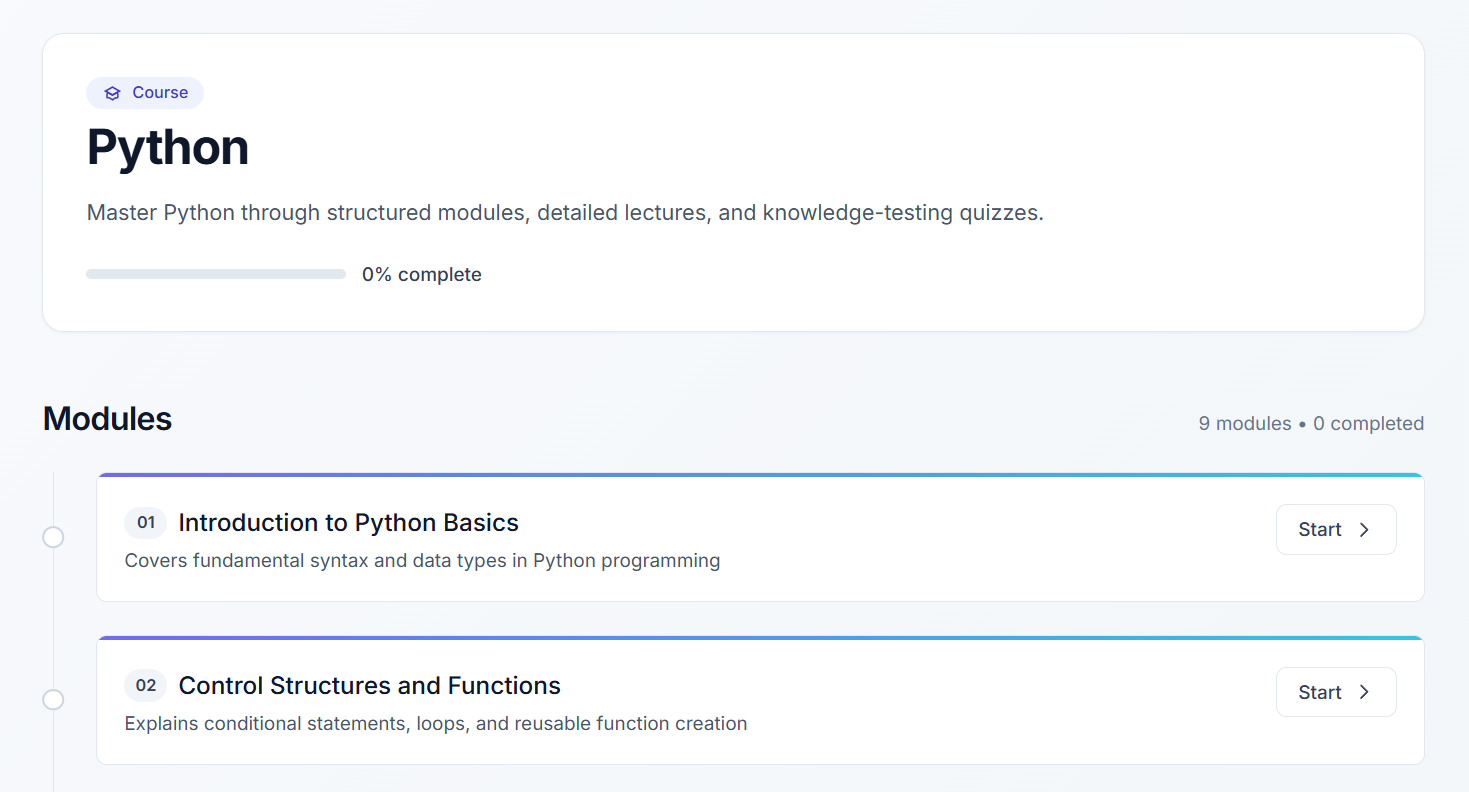Image resolution: width=1469 pixels, height=792 pixels.
Task: Click the 'Explains conditional statements' module description
Action: [x=436, y=724]
